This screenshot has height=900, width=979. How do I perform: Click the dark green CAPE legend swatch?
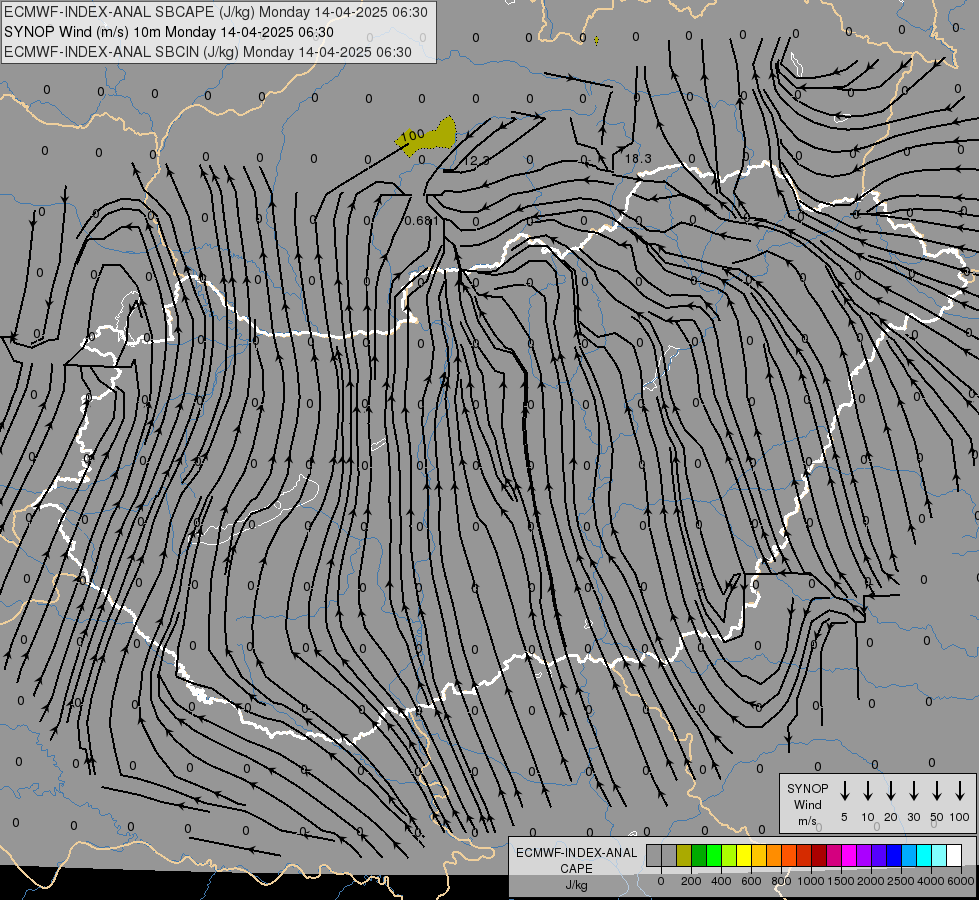[699, 856]
